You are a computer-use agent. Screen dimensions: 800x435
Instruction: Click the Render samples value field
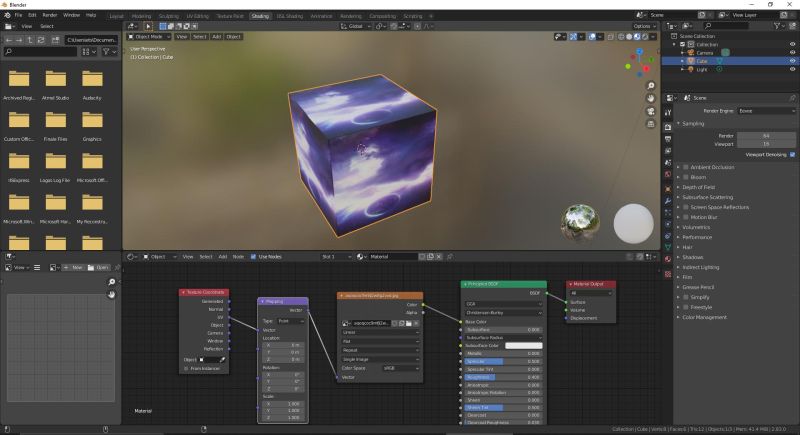tap(766, 136)
